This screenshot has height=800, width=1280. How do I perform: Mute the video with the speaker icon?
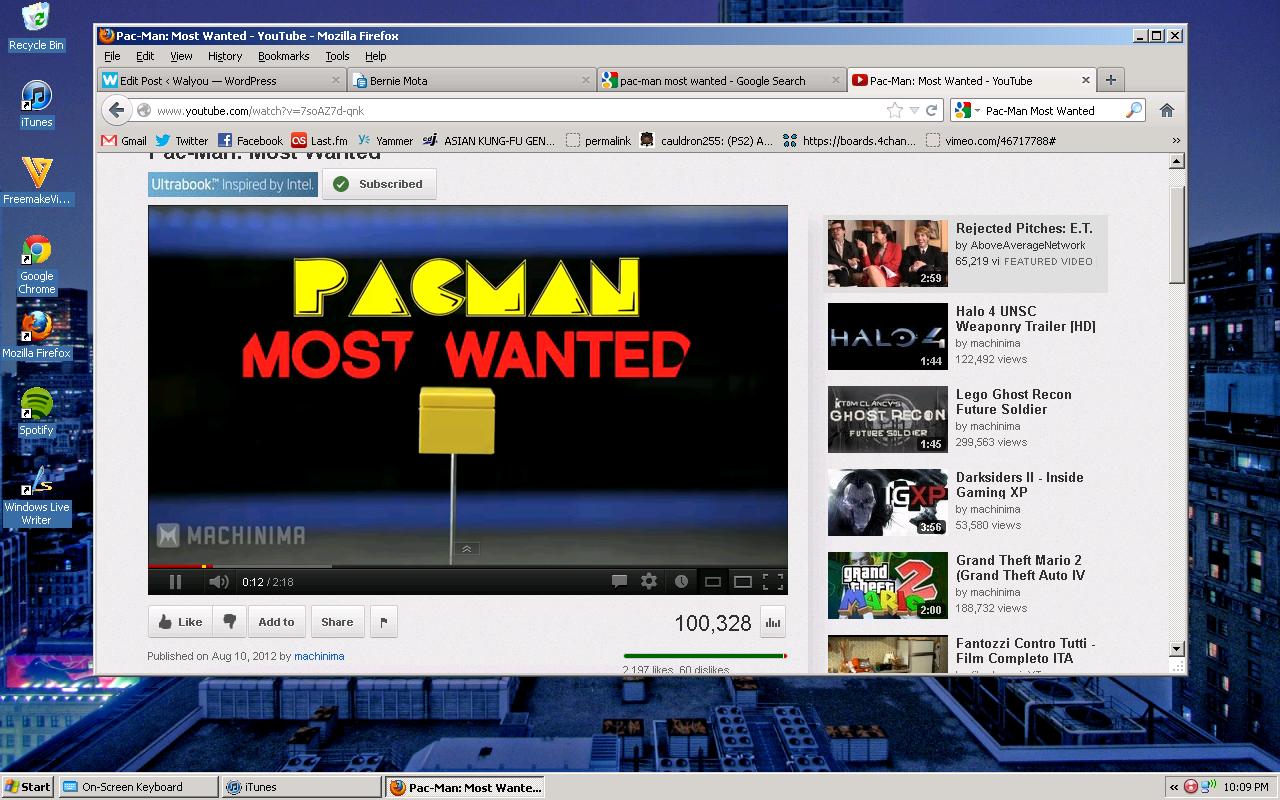(x=218, y=582)
